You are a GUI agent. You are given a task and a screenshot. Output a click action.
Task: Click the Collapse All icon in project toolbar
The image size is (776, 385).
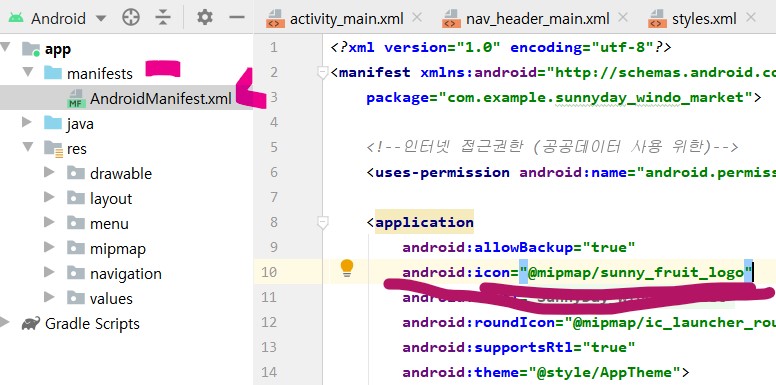(x=162, y=18)
